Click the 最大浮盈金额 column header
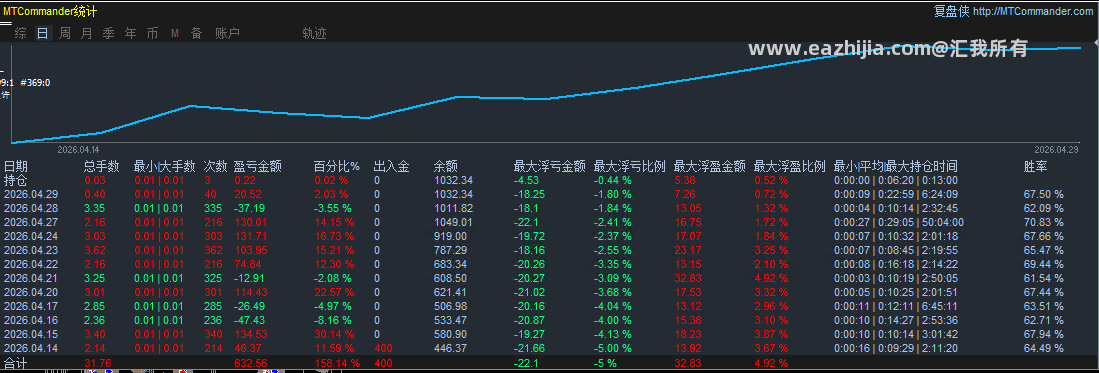 [x=709, y=166]
